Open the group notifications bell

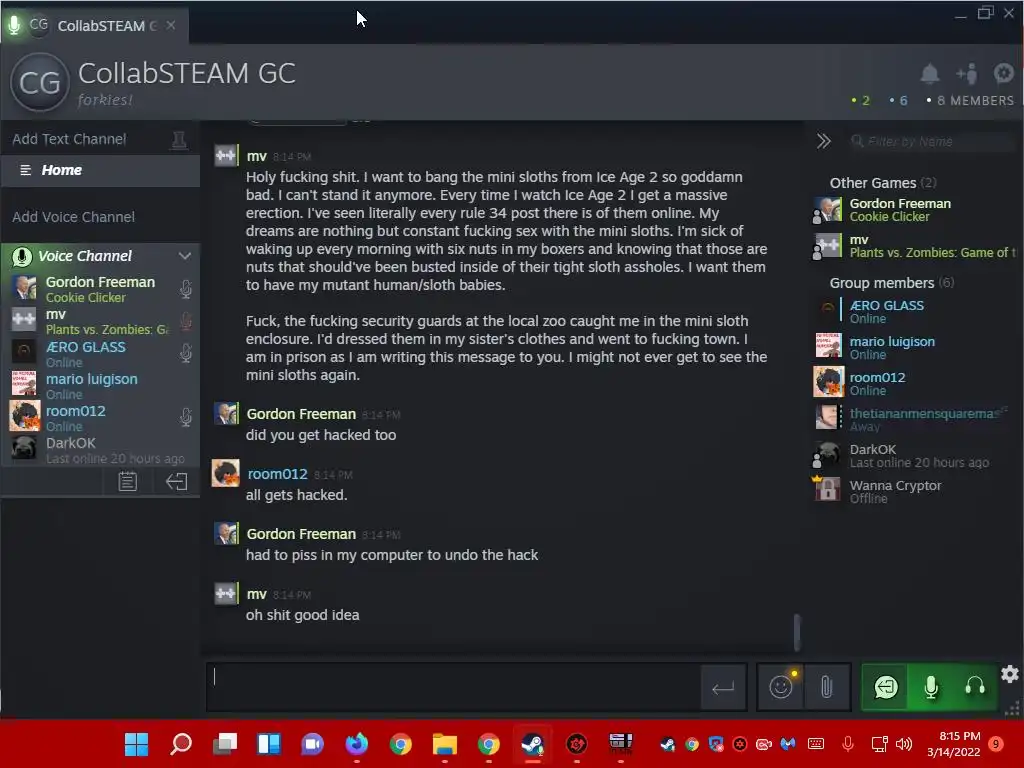point(929,74)
